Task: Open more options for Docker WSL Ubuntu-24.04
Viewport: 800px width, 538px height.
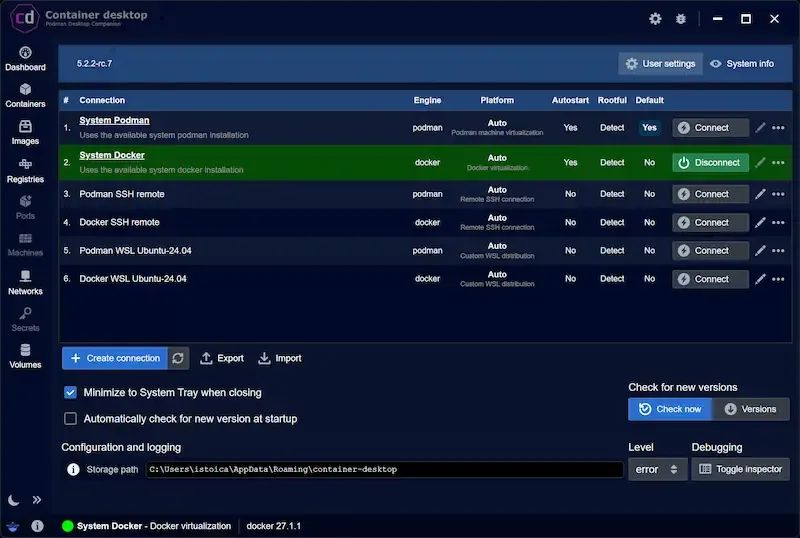Action: tap(779, 279)
